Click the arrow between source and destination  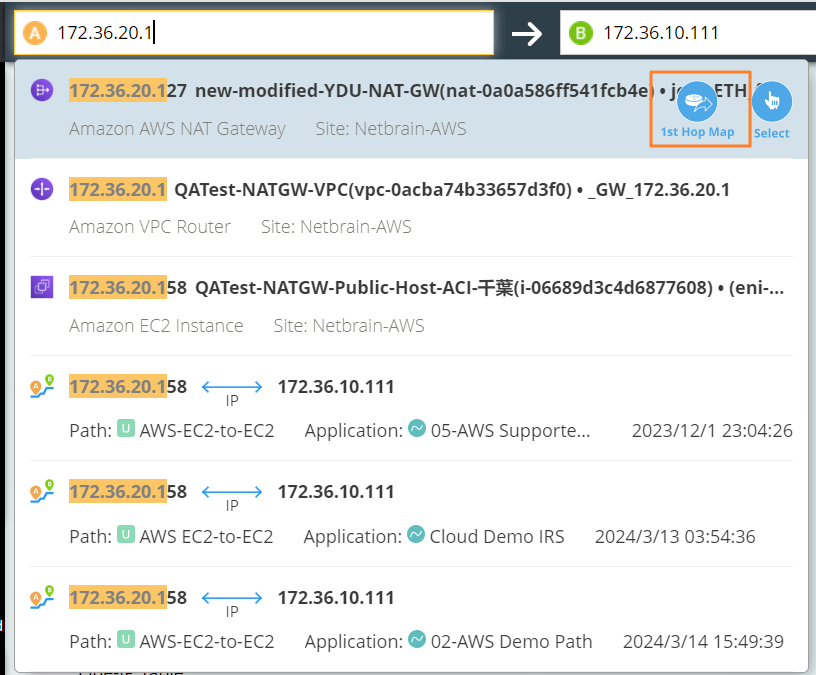527,34
